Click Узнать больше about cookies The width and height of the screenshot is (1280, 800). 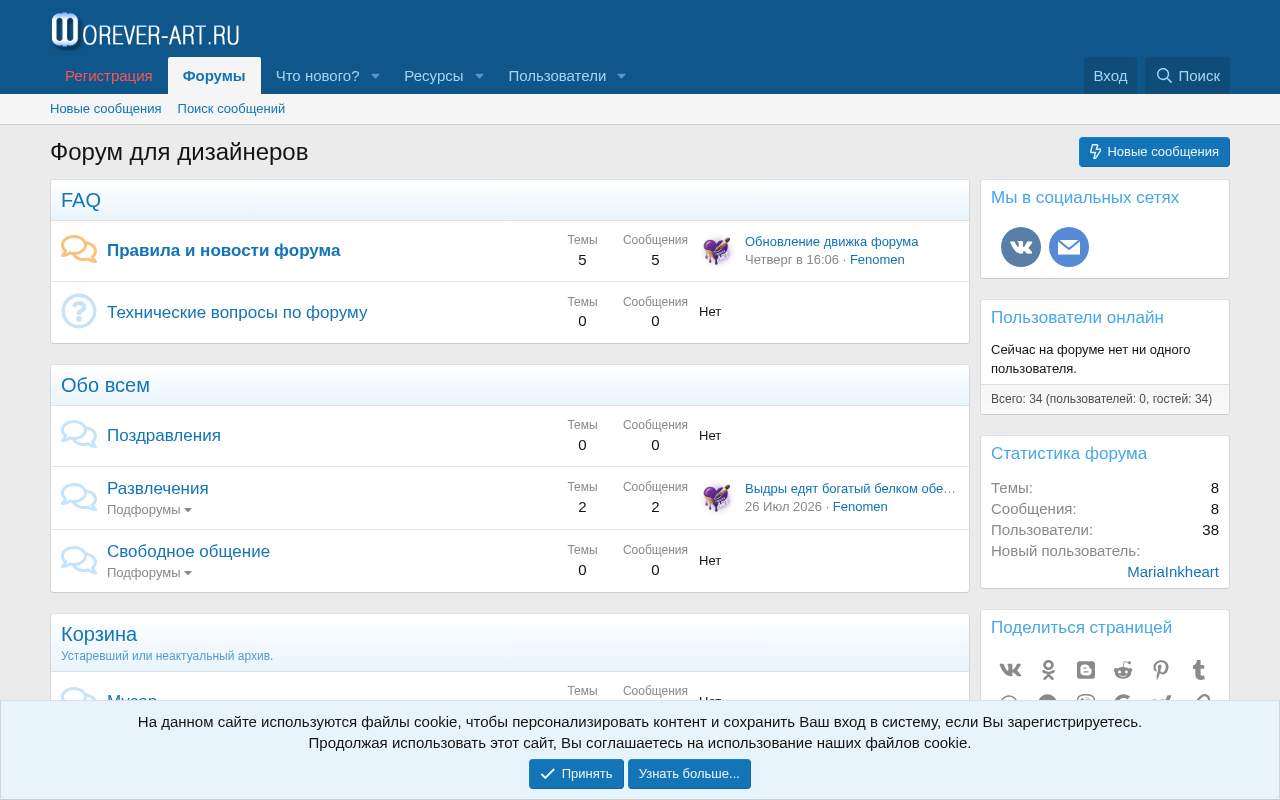(689, 774)
